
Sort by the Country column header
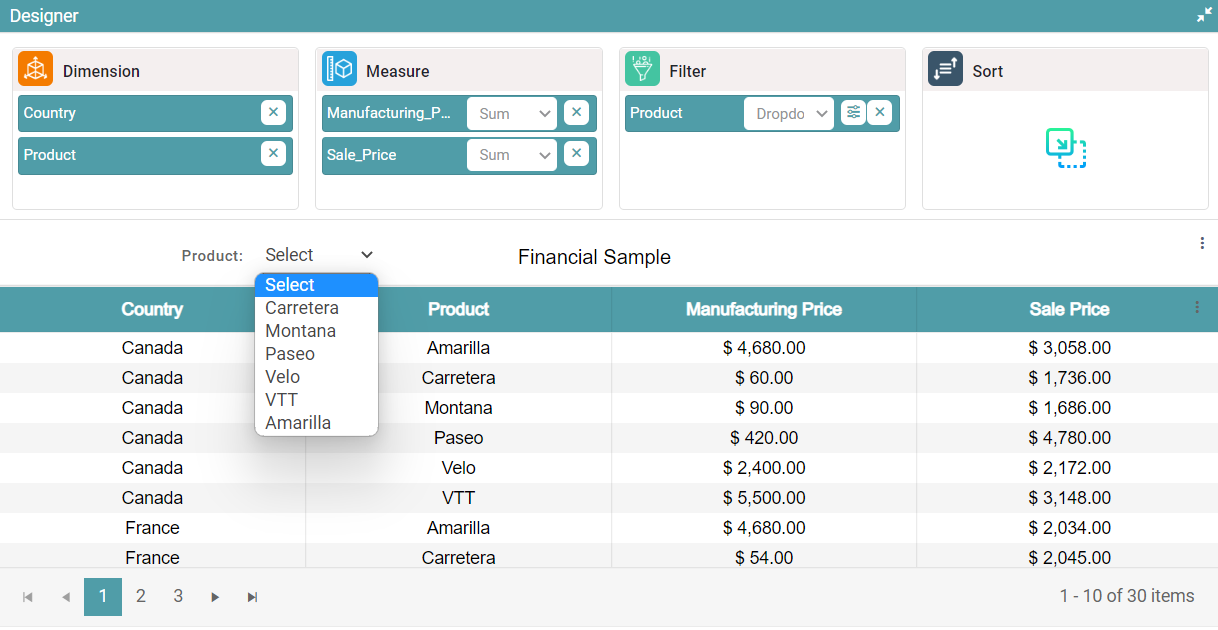[152, 309]
